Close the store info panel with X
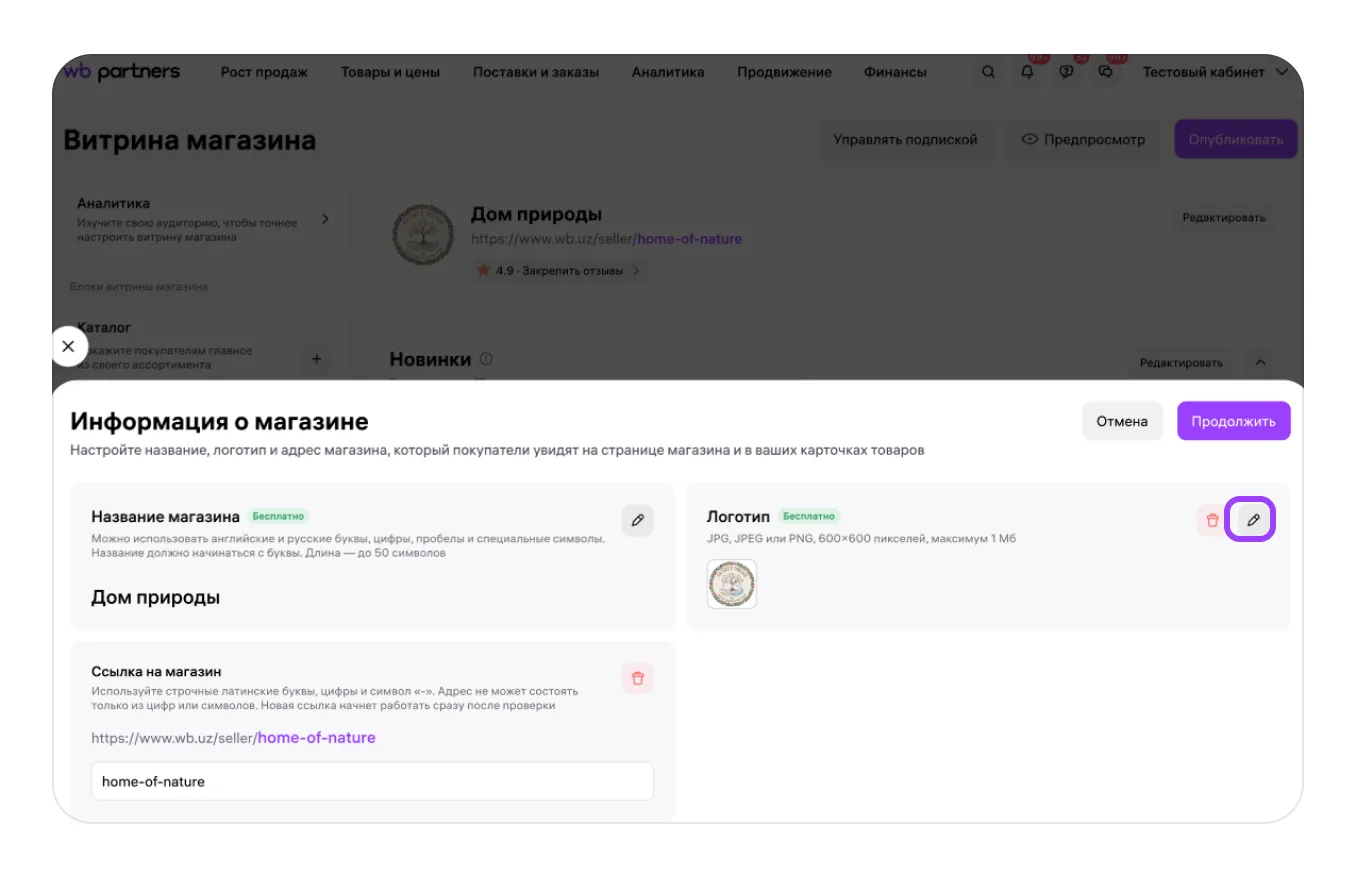 [x=68, y=347]
